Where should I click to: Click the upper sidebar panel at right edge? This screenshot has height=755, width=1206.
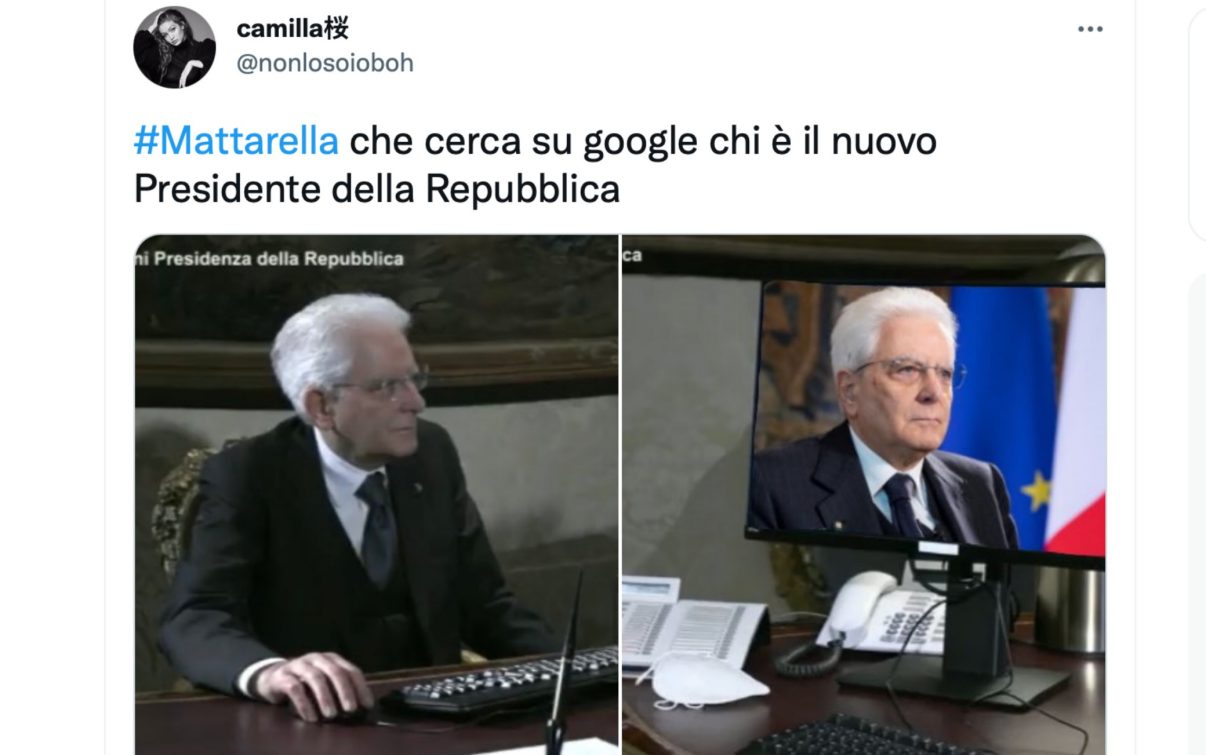click(x=1197, y=123)
